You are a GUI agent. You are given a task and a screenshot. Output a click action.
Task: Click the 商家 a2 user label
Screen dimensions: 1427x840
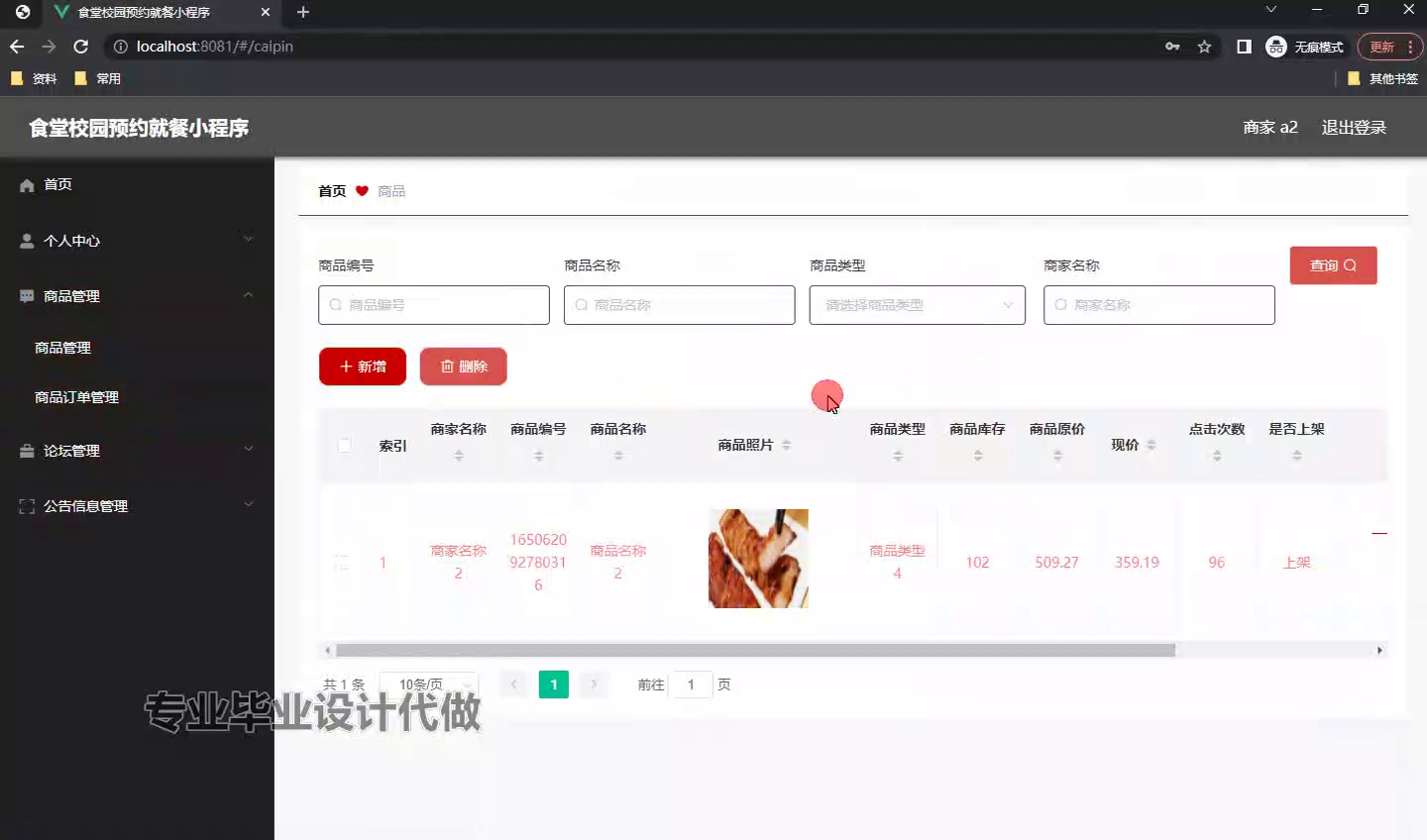click(1270, 127)
